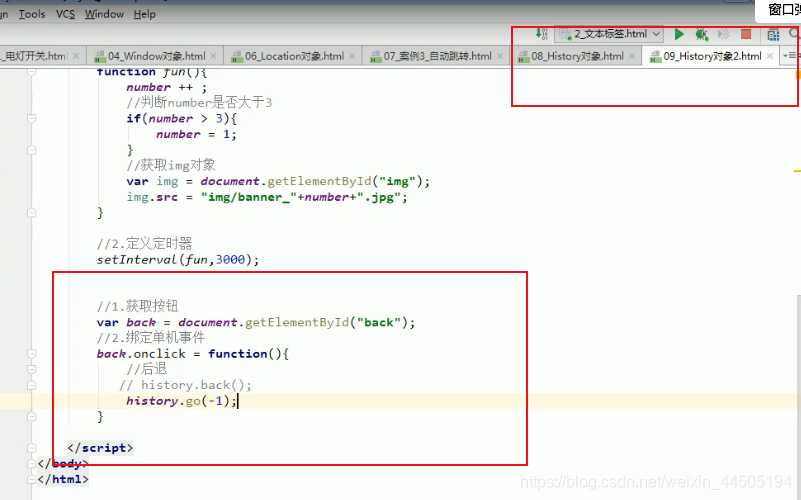
Task: Click the number = 1; statement
Action: 196,134
